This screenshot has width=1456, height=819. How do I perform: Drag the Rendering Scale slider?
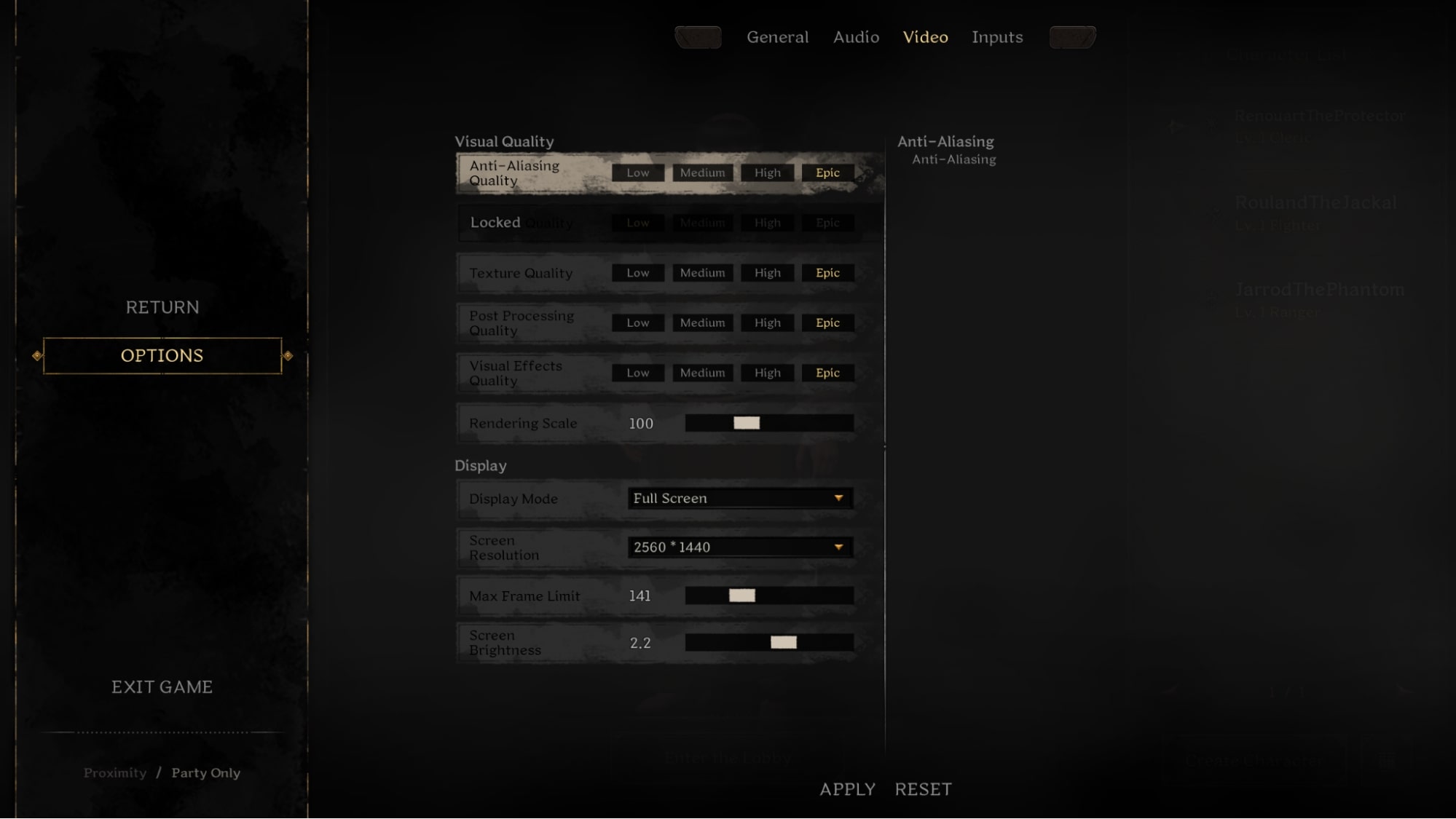click(x=747, y=421)
